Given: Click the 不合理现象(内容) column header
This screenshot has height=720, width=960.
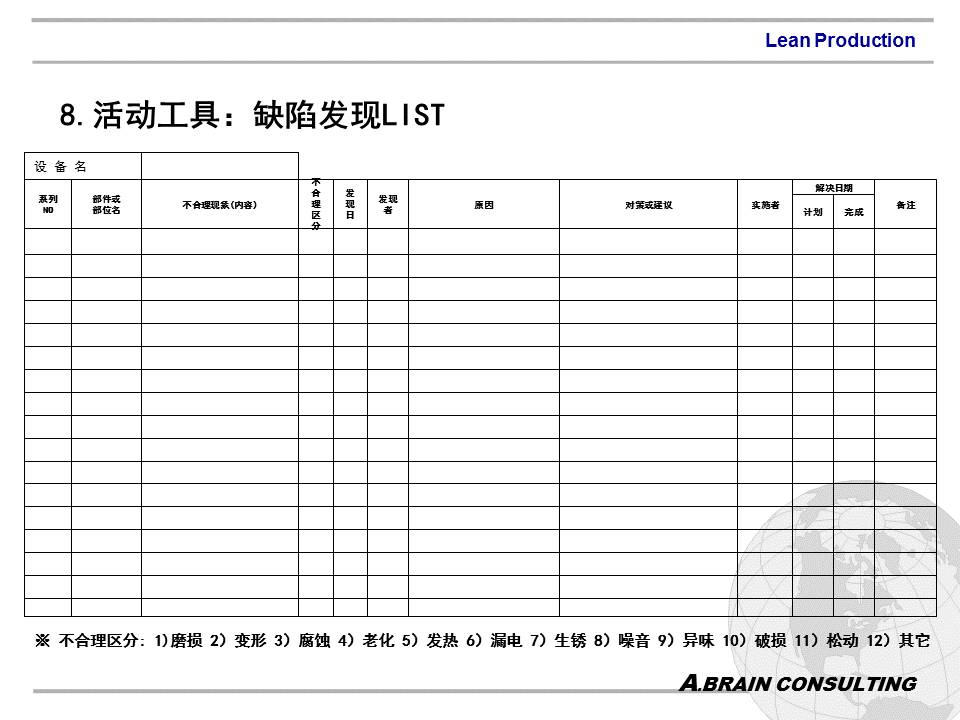Looking at the screenshot, I should coord(219,205).
